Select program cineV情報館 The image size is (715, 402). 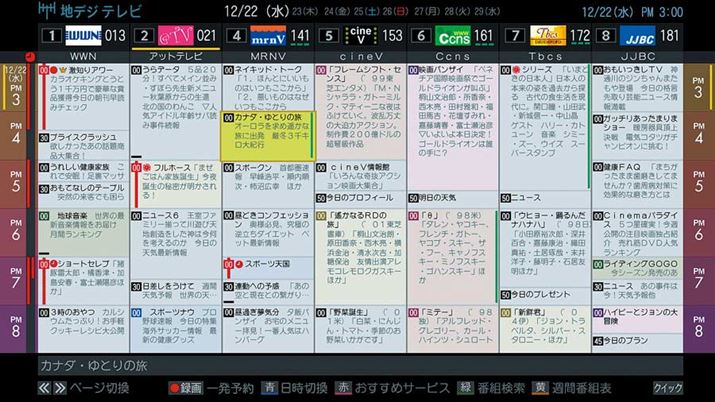pos(360,176)
